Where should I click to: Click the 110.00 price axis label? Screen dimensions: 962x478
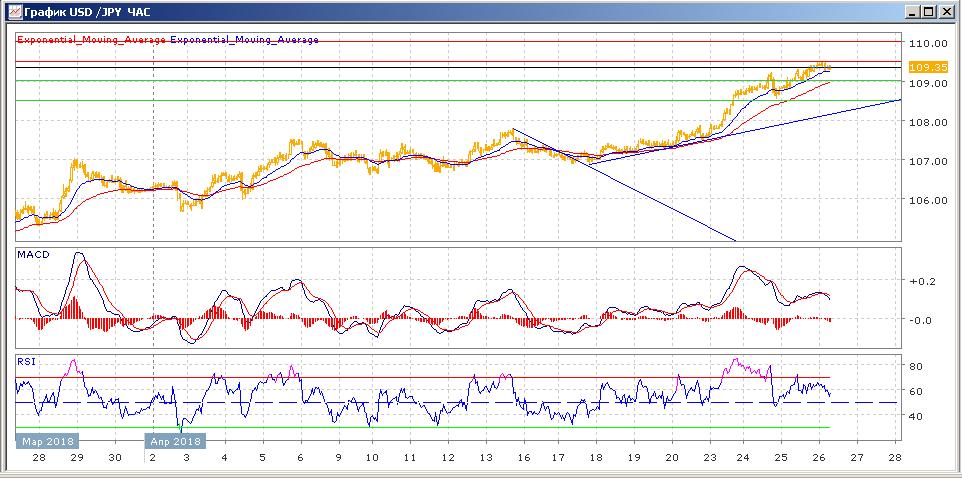[x=927, y=44]
